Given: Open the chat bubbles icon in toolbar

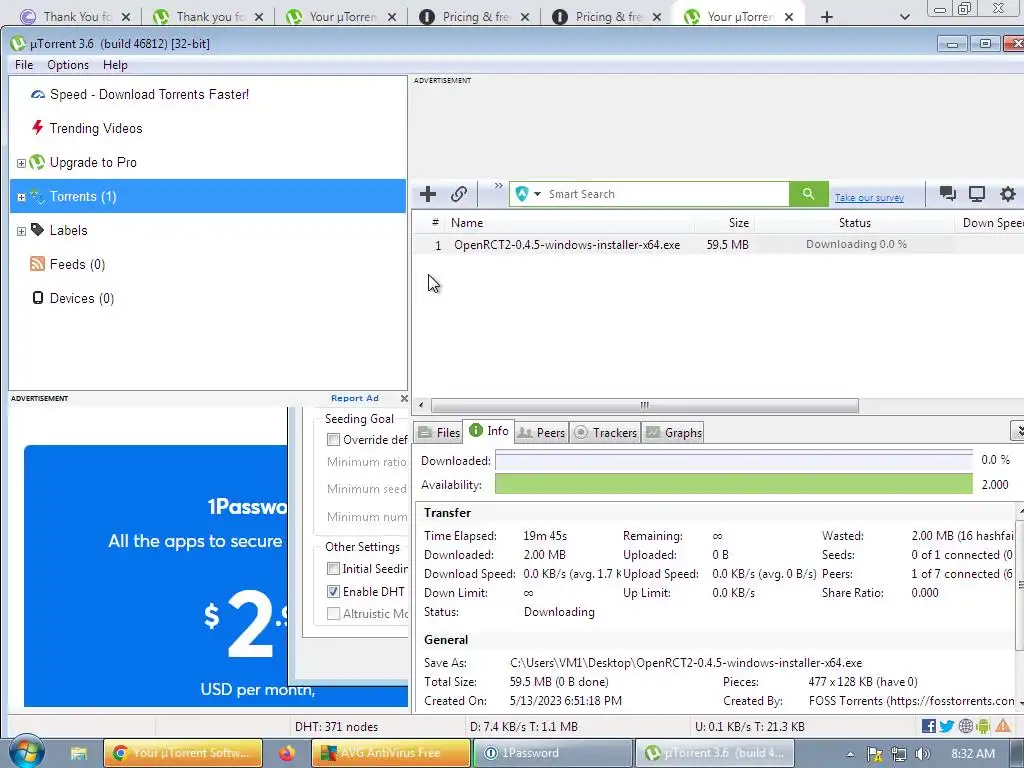Looking at the screenshot, I should 947,193.
